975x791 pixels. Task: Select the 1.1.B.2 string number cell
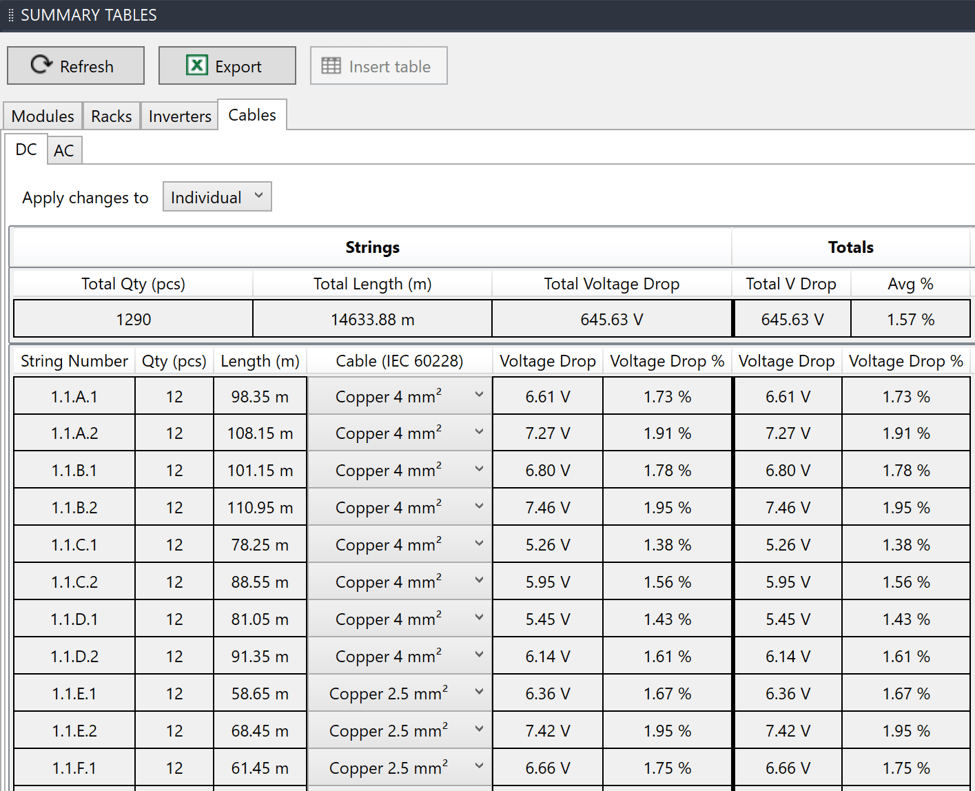tap(74, 507)
